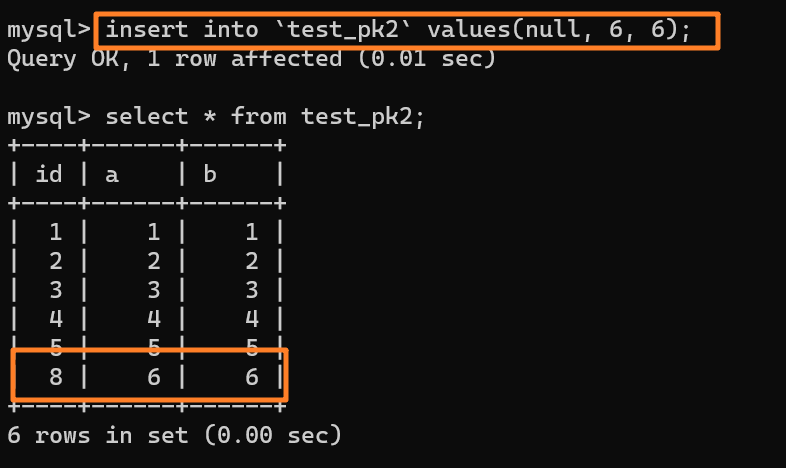Screen dimensions: 786x468
Task: Click 'values(null, 6, 6);' in the insert command
Action: click(x=559, y=30)
